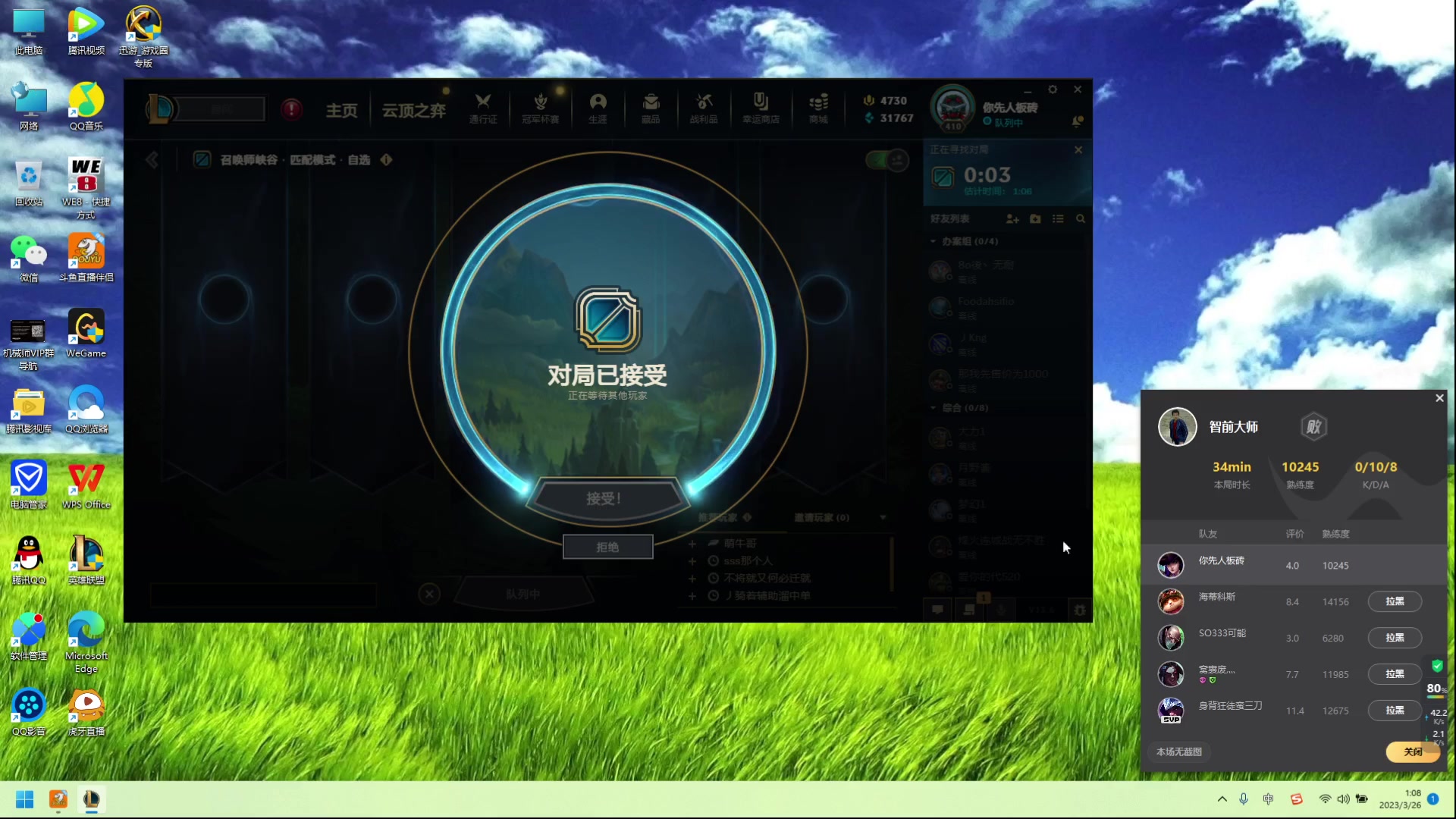Click the taskbar volume speaker icon

point(1343,799)
